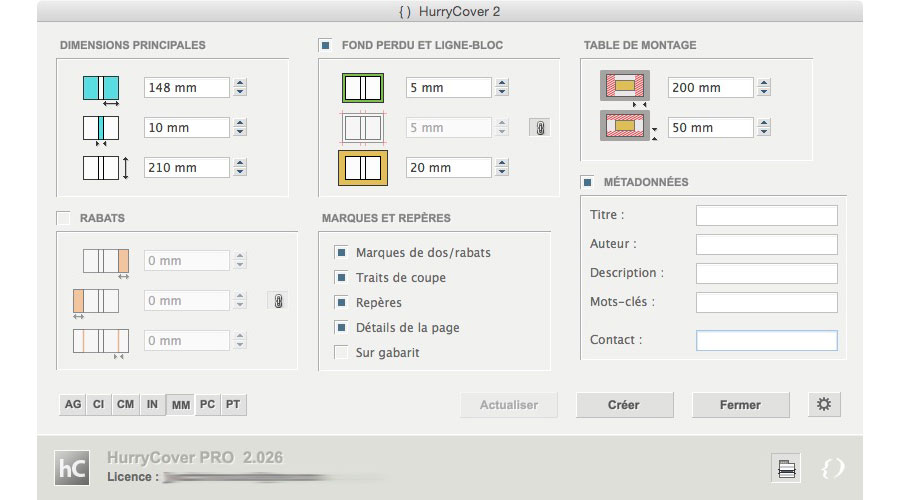900x500 pixels.
Task: Uncheck Traits de coupe
Action: (341, 277)
